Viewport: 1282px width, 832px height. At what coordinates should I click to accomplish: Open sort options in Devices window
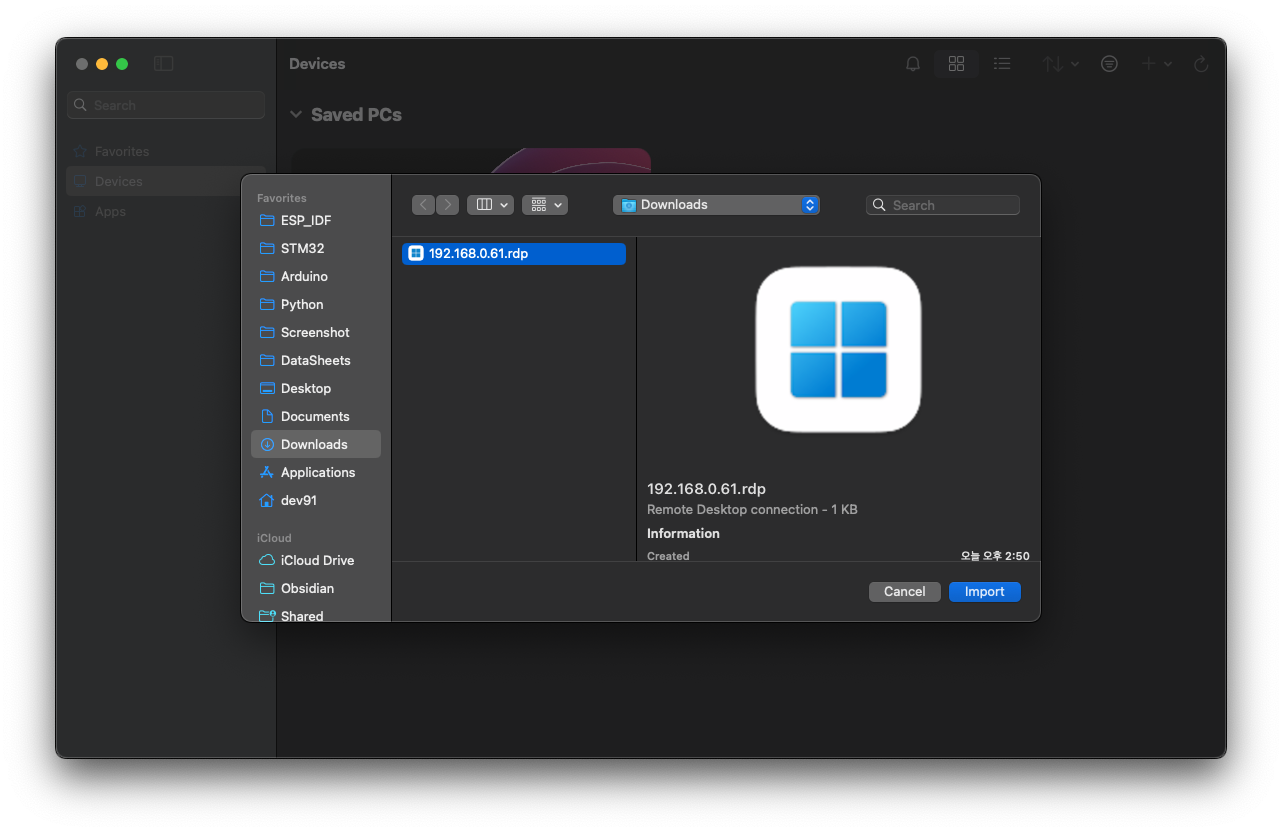coord(1060,64)
